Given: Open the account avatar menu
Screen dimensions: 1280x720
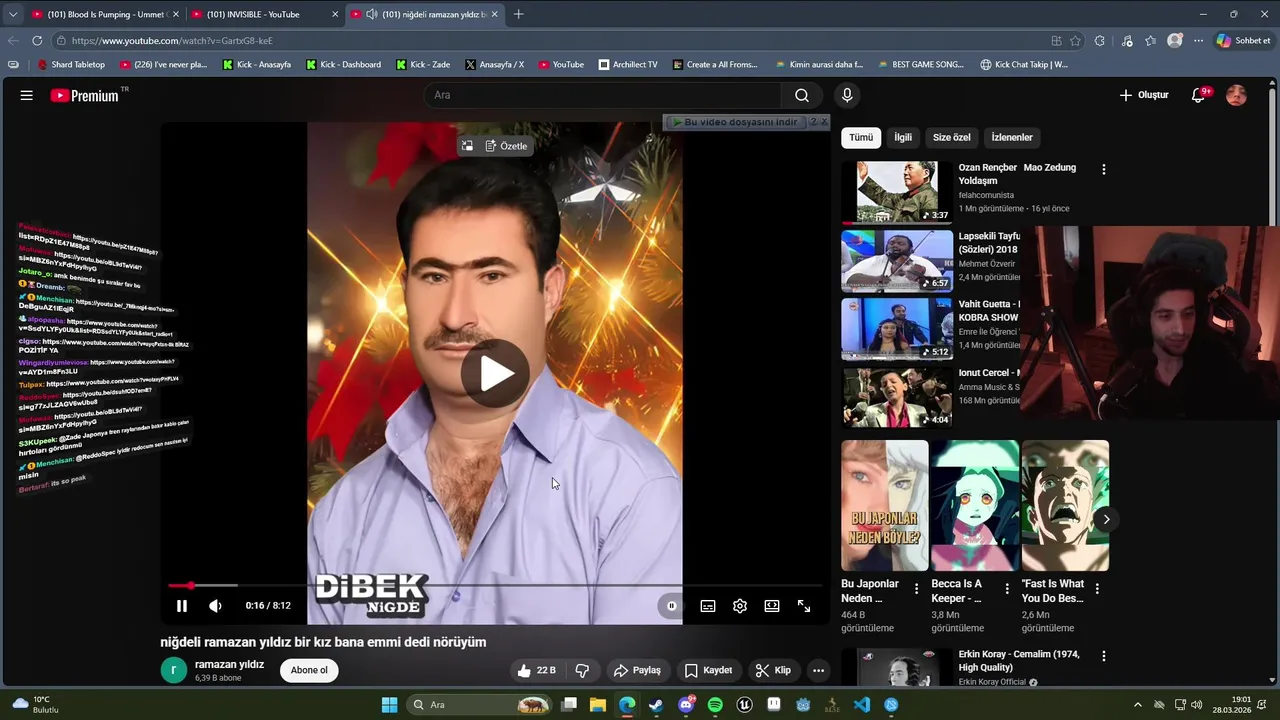Looking at the screenshot, I should point(1237,95).
